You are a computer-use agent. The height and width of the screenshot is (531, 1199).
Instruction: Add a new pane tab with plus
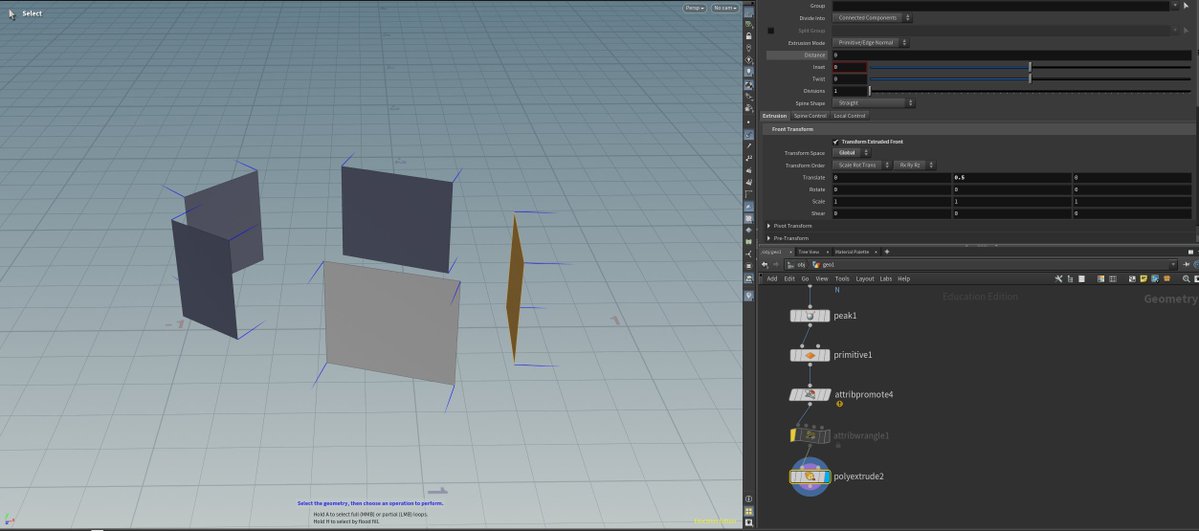887,252
